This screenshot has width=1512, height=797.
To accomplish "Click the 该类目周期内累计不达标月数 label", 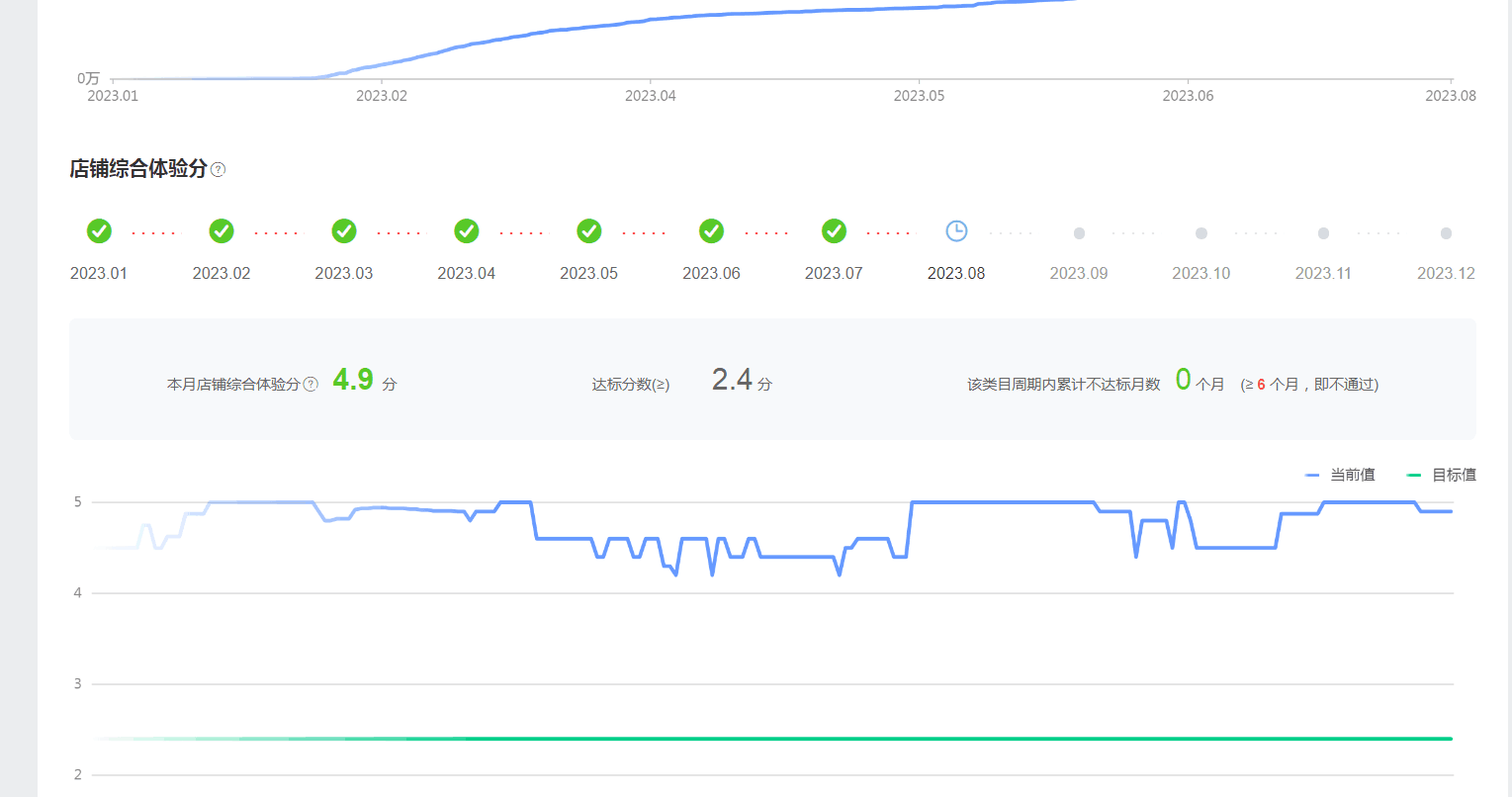I will pyautogui.click(x=1064, y=385).
